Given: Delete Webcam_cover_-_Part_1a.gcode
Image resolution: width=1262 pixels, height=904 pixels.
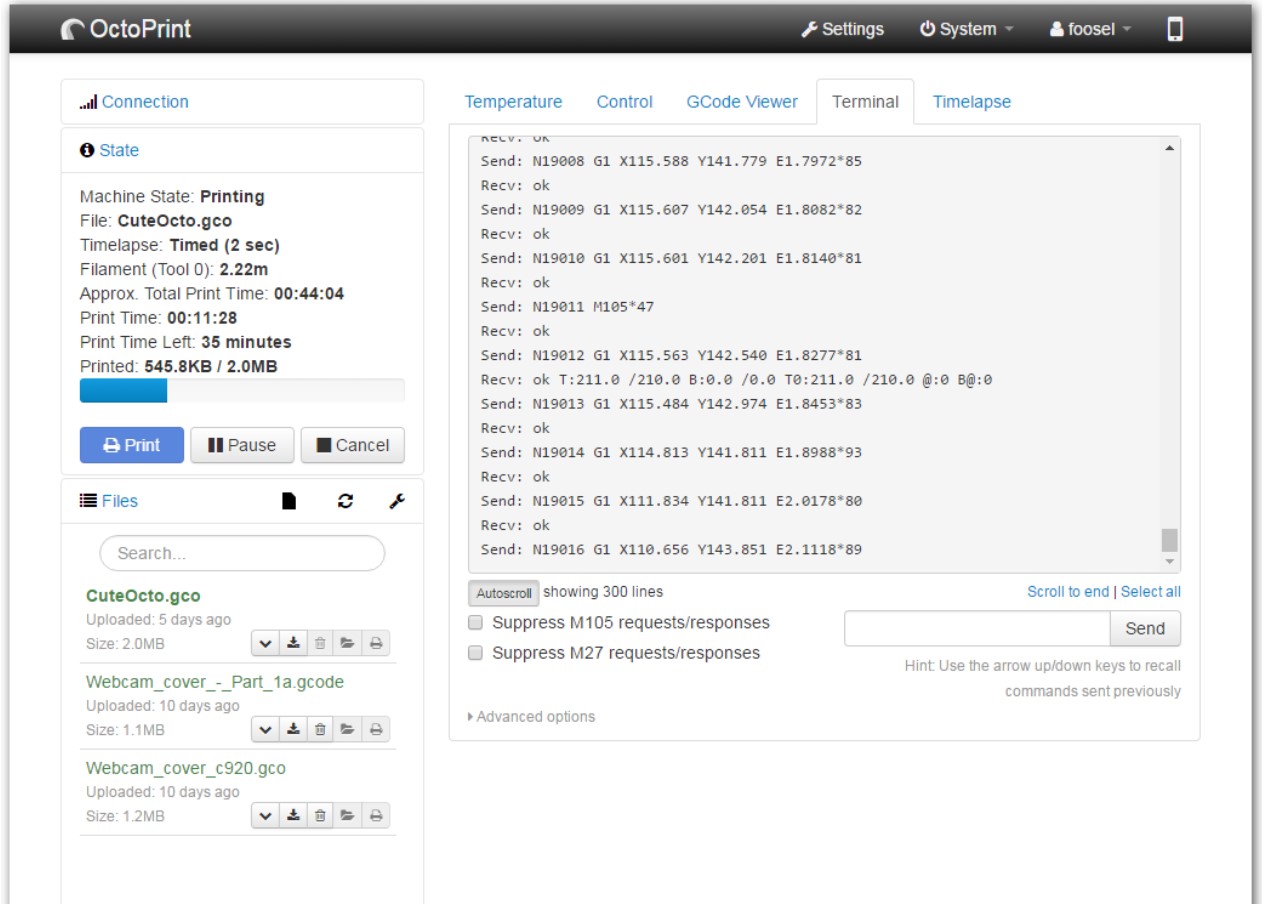Looking at the screenshot, I should 321,730.
